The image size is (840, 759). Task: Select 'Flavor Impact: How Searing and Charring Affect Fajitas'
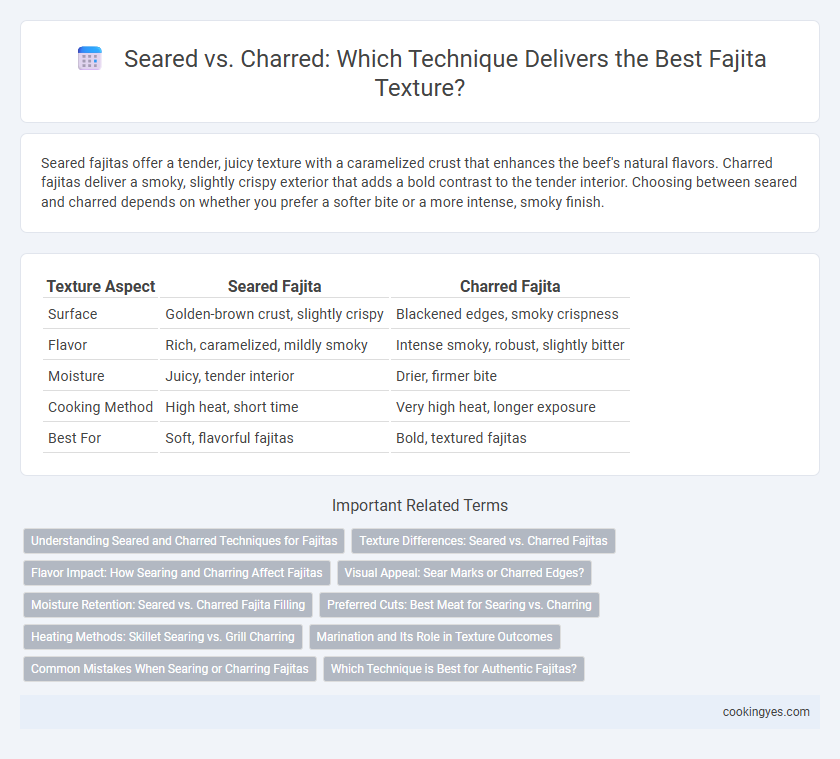click(x=177, y=573)
